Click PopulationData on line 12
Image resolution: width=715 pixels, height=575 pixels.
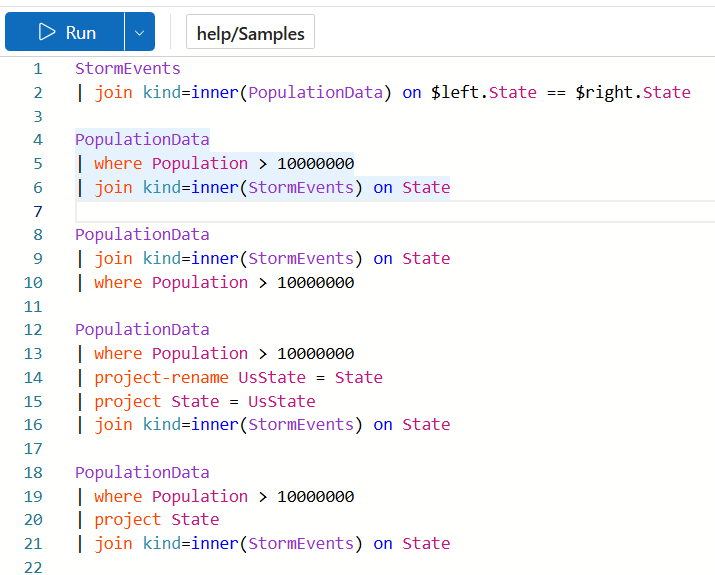point(142,330)
